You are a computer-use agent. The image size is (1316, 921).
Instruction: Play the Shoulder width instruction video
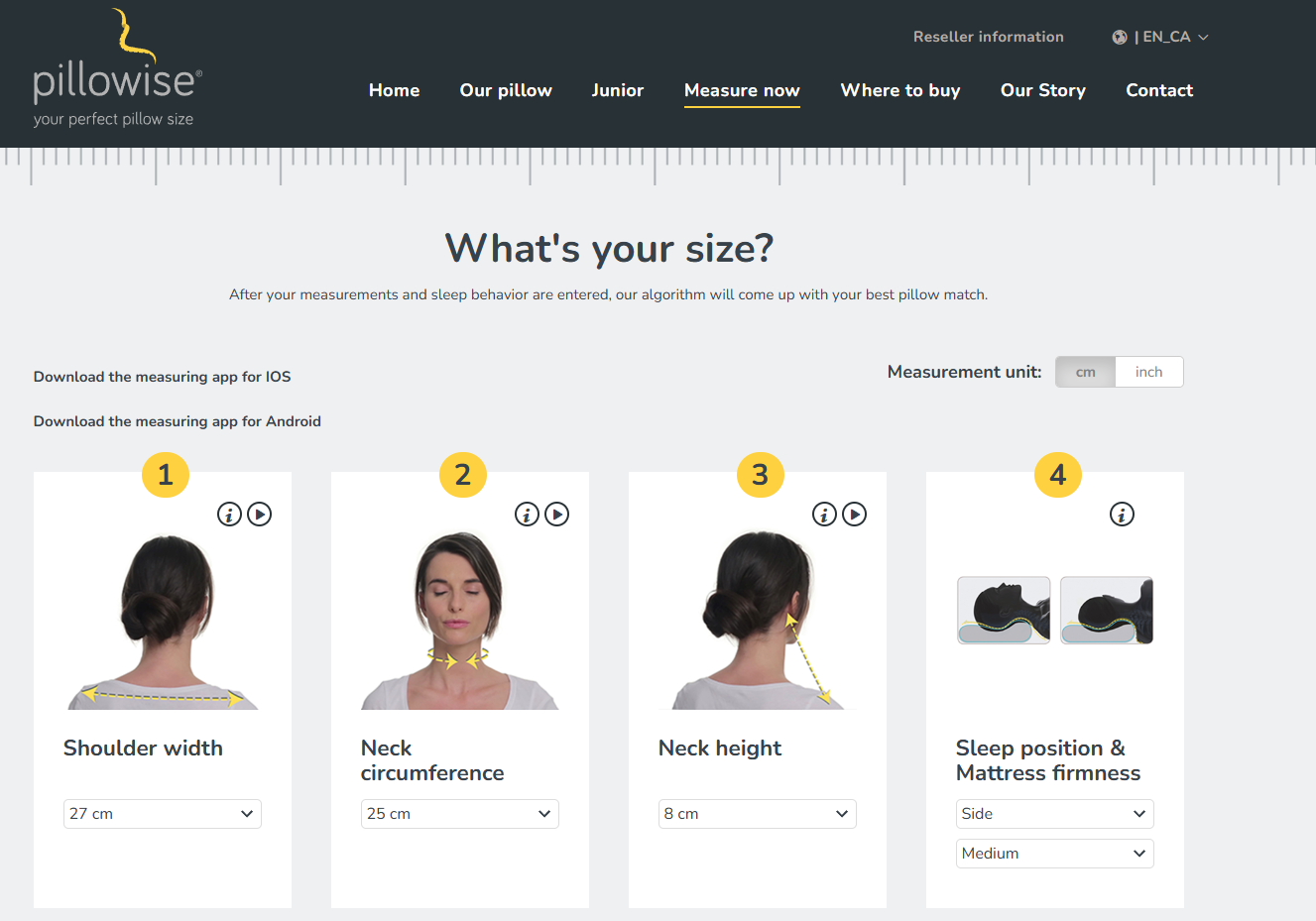260,515
